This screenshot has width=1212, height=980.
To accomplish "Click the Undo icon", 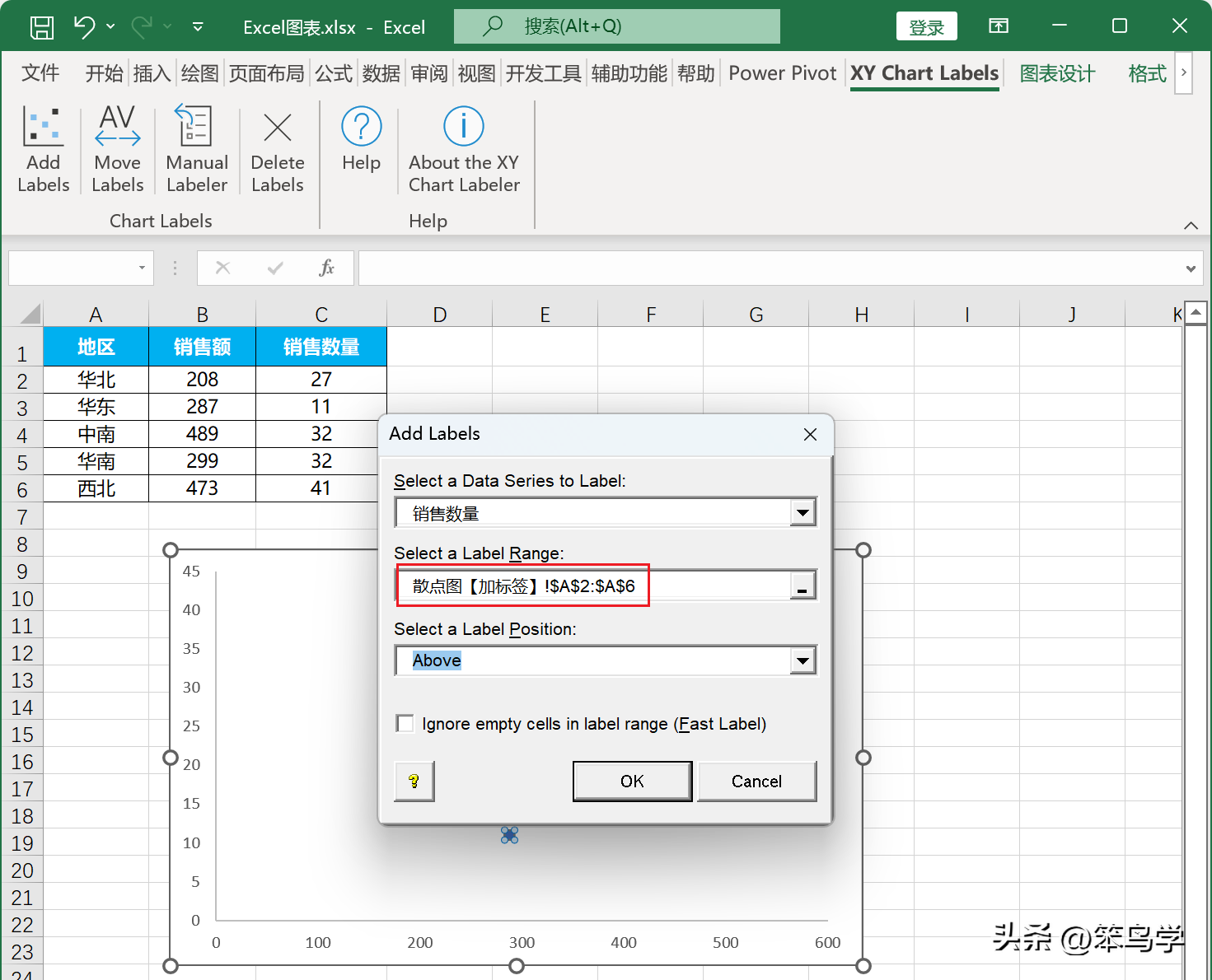I will point(84,26).
